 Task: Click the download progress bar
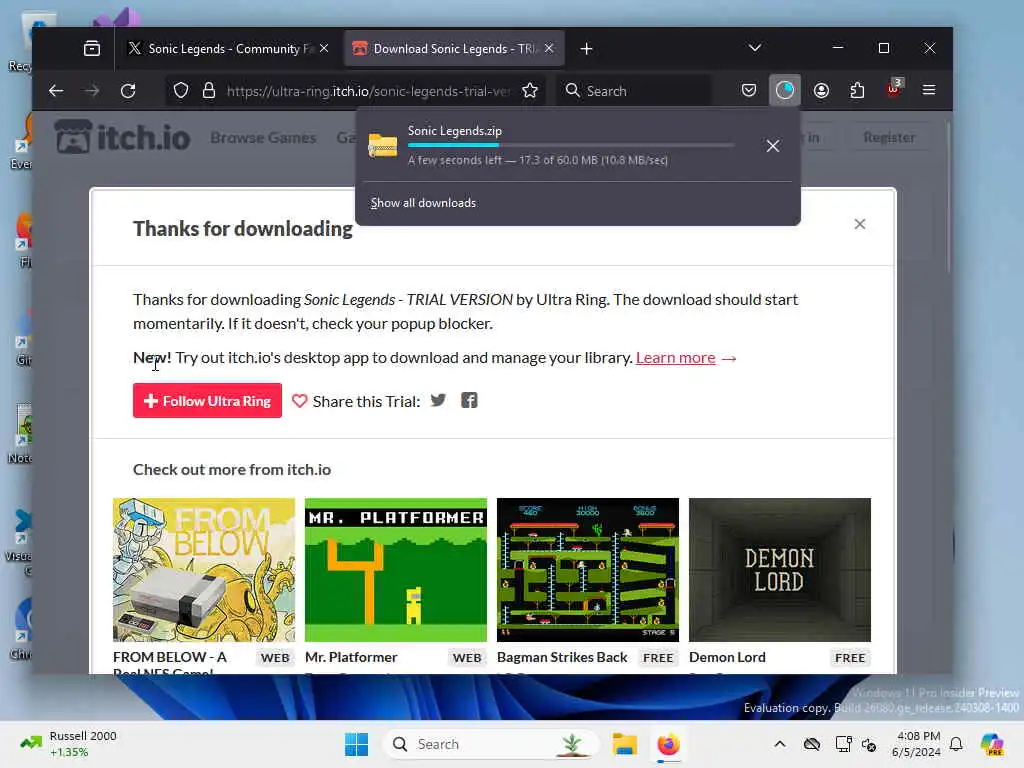click(571, 145)
